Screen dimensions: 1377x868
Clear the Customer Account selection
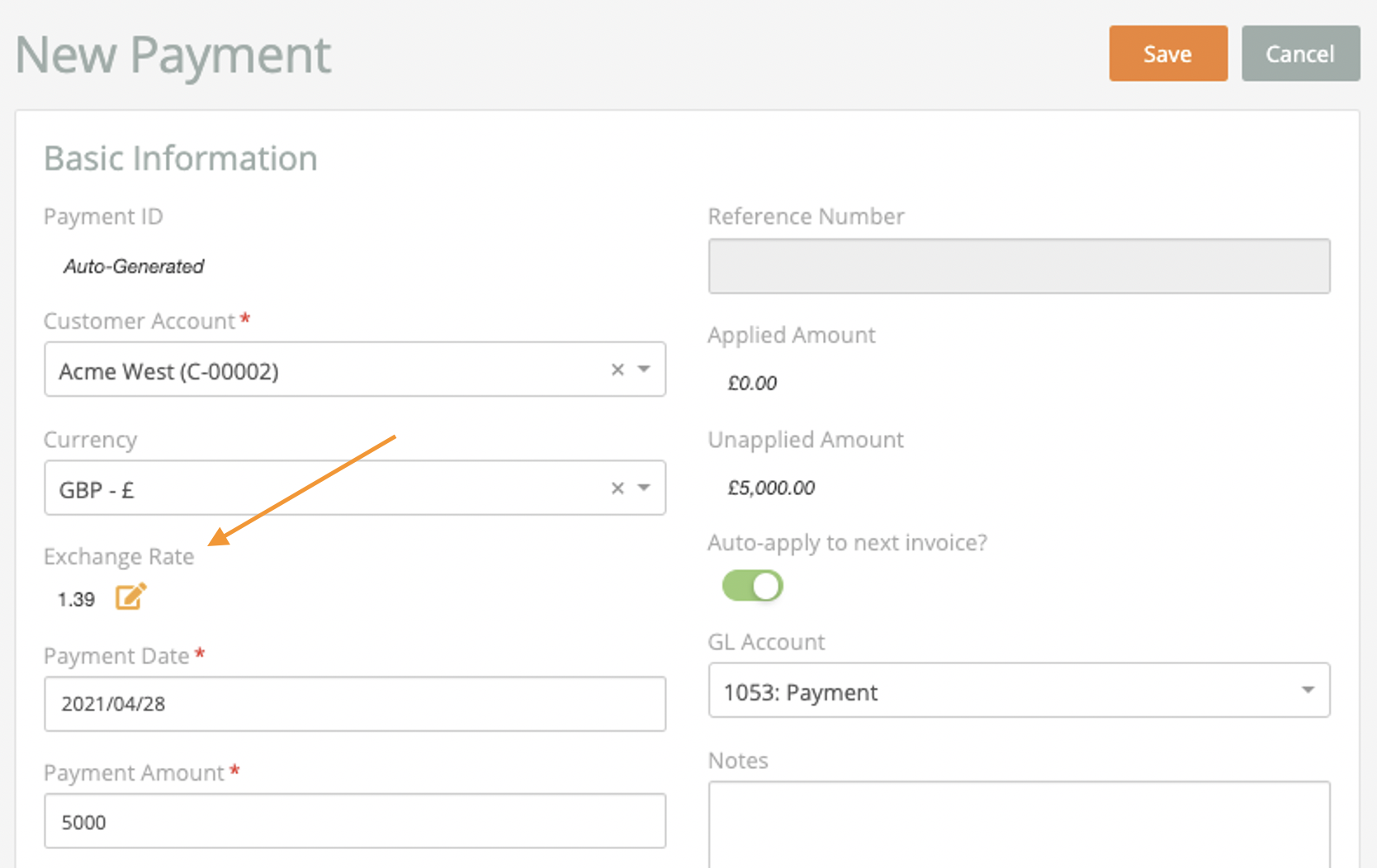click(617, 370)
